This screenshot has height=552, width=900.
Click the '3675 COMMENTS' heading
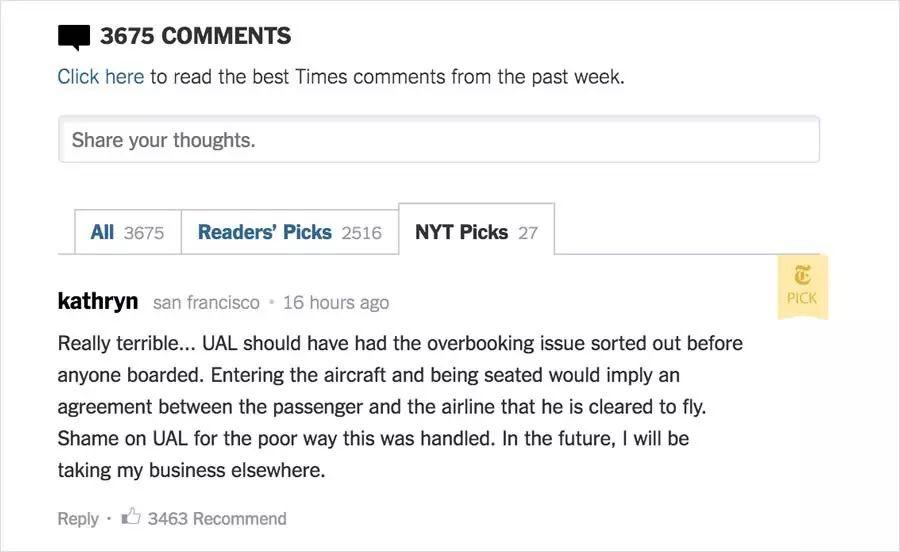tap(195, 37)
